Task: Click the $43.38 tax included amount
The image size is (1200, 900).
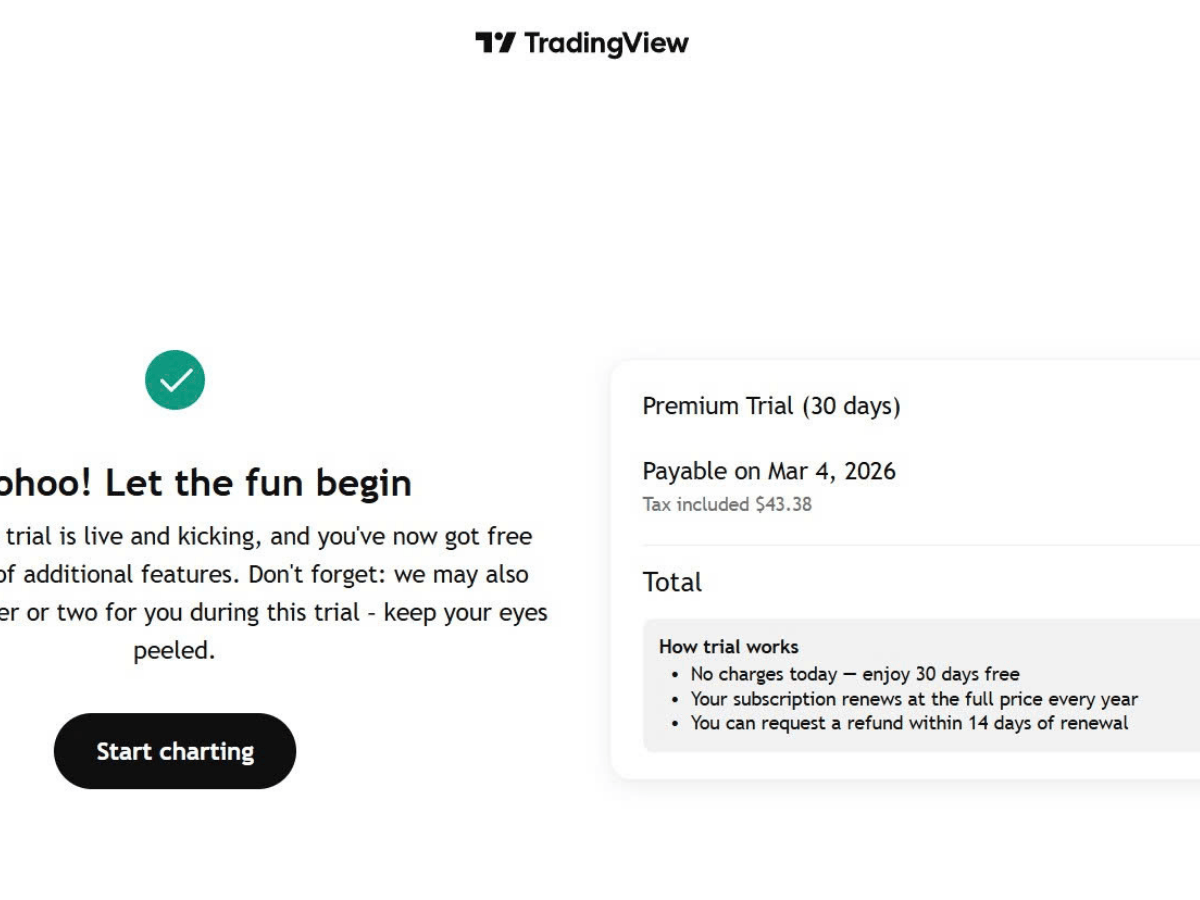Action: (x=783, y=504)
